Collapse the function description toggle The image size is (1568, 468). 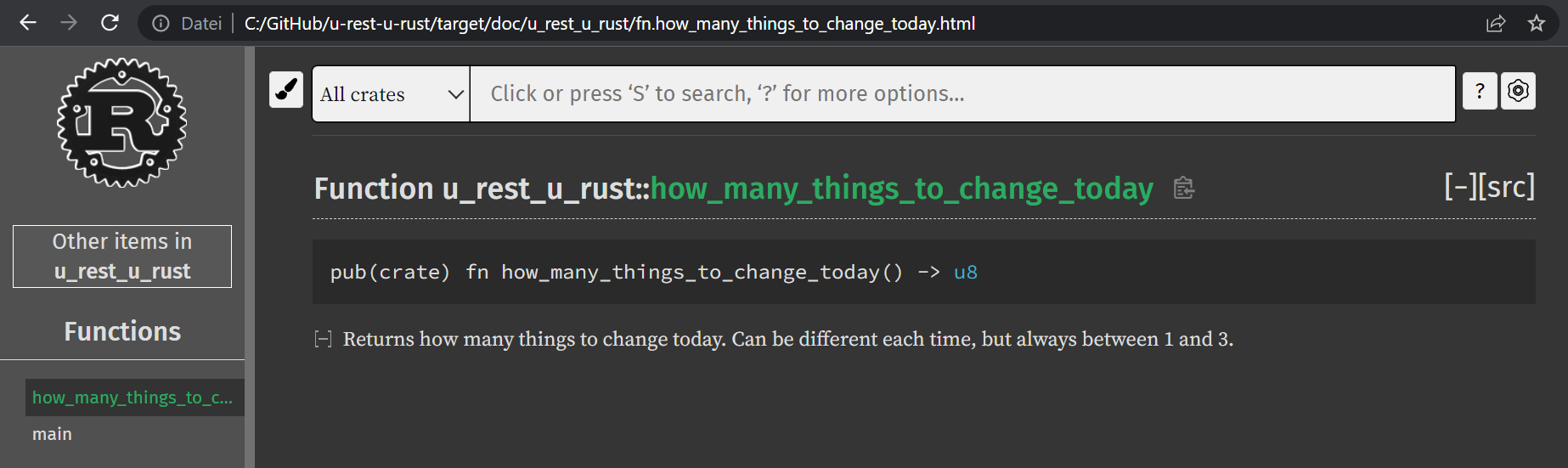pos(323,340)
